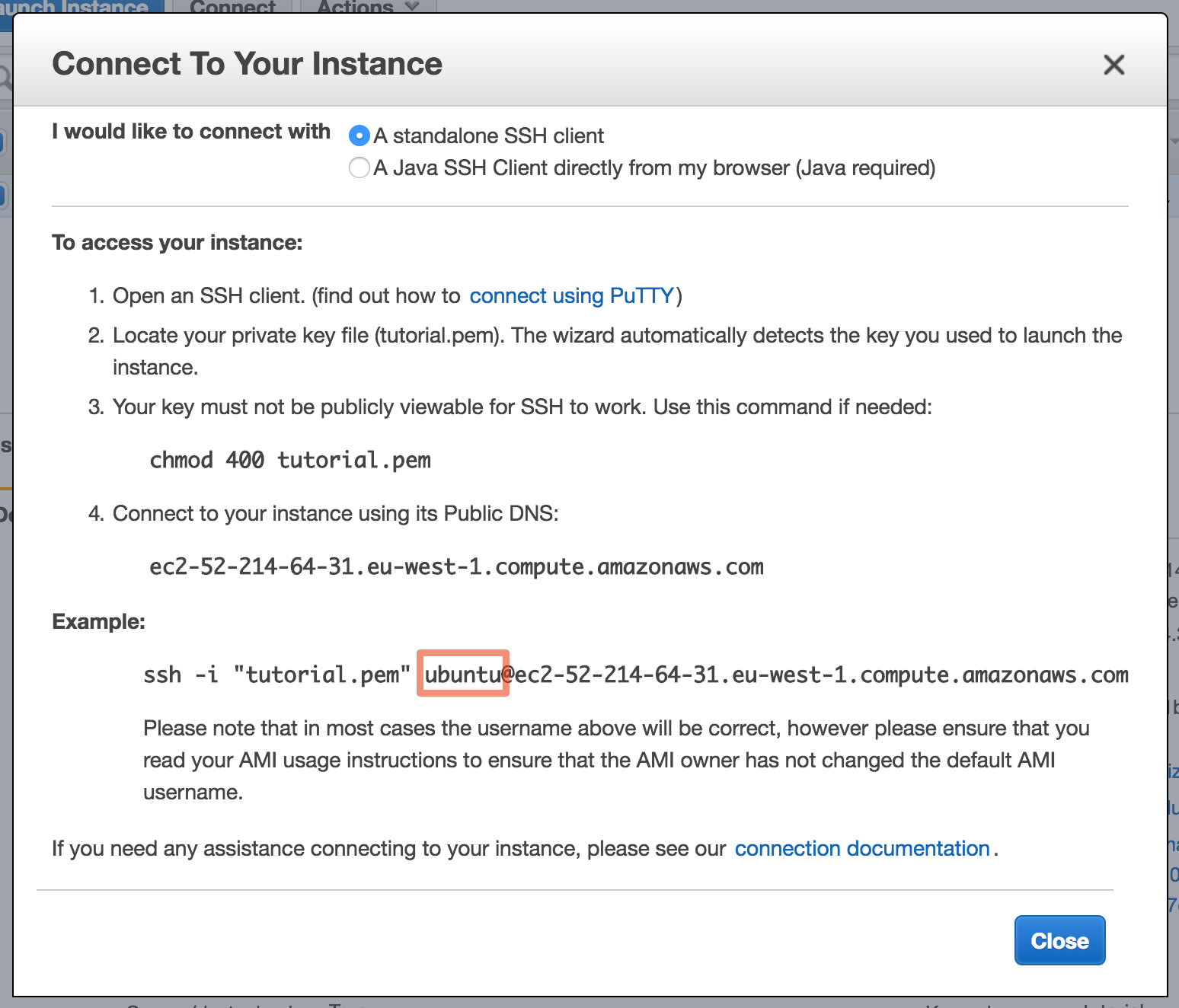Click "tutorial.pem" in the ssh example command
Viewport: 1179px width, 1008px height.
pos(322,675)
